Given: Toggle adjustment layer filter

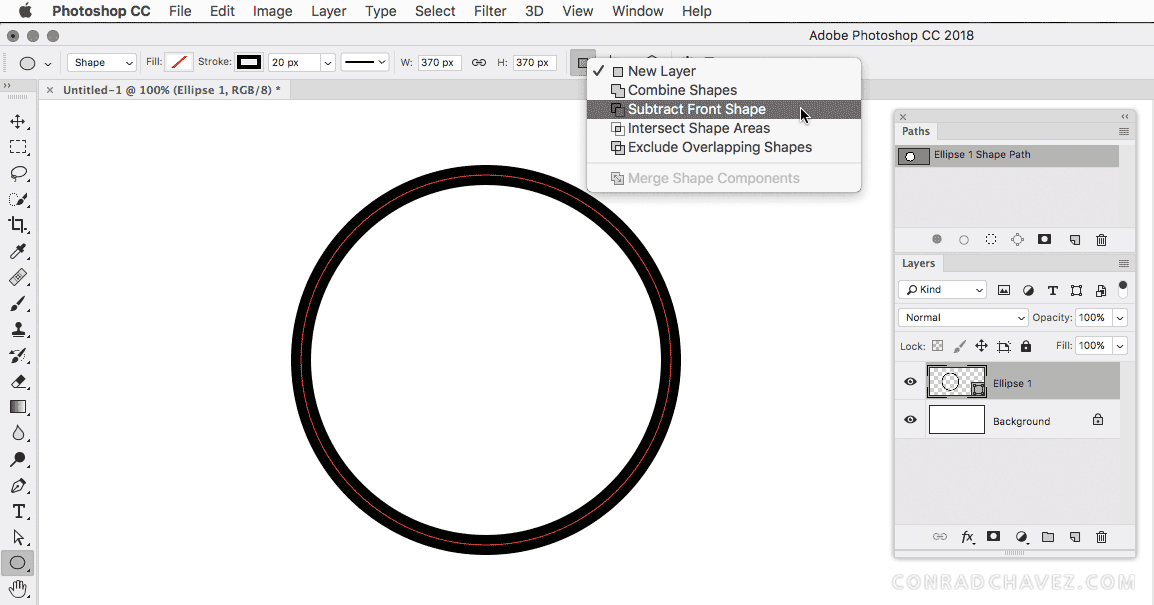Looking at the screenshot, I should click(x=1028, y=290).
